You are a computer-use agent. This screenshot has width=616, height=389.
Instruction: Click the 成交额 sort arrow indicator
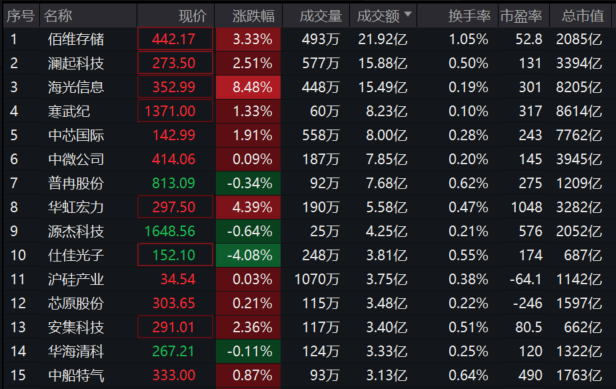(x=408, y=15)
